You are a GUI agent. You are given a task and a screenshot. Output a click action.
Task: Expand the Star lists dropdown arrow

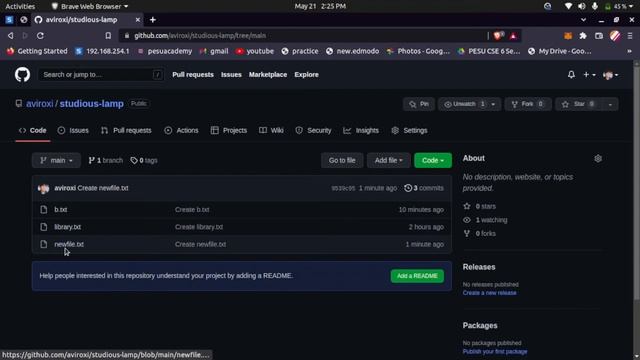[x=610, y=104]
